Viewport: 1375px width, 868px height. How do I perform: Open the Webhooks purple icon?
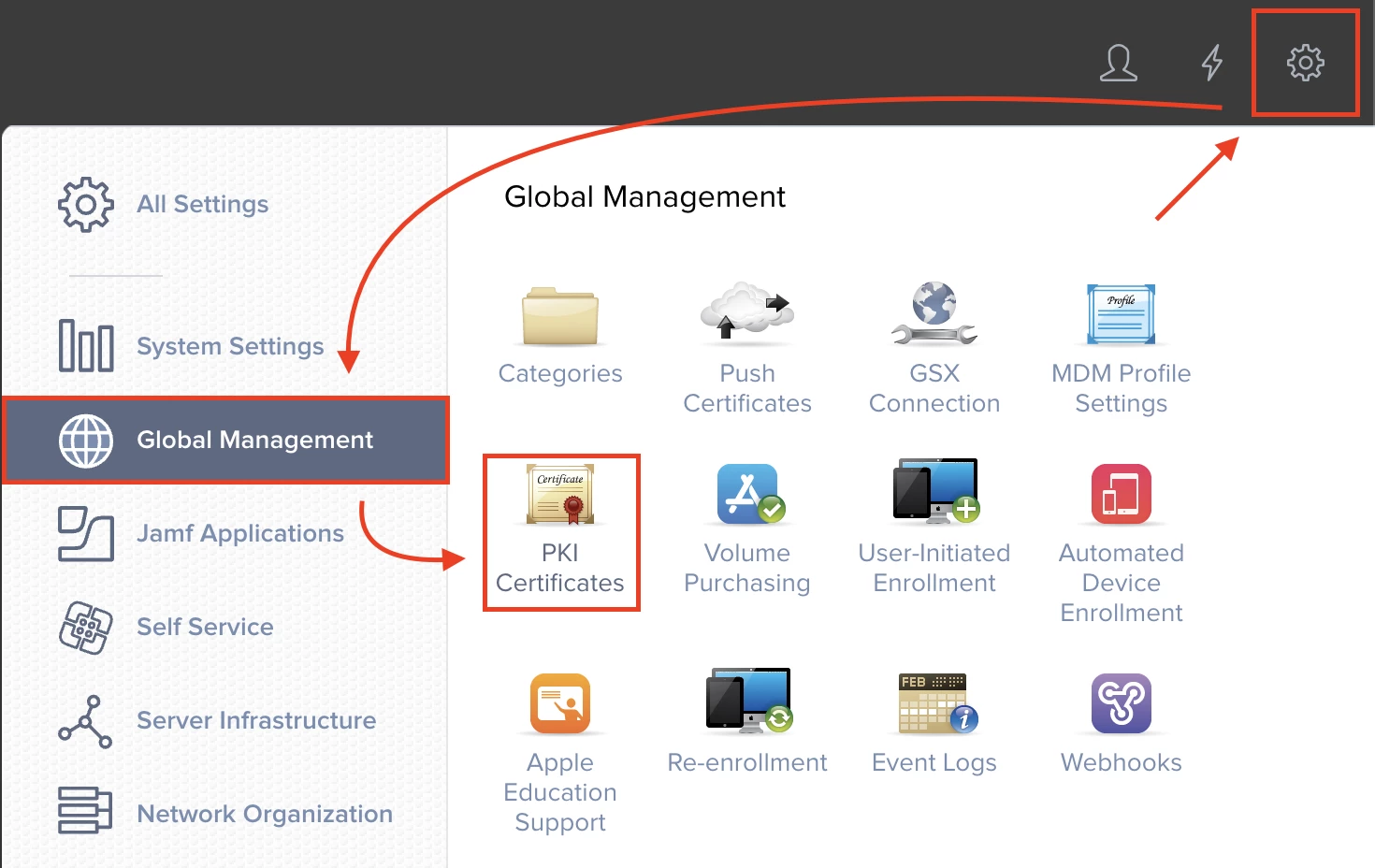(1122, 703)
